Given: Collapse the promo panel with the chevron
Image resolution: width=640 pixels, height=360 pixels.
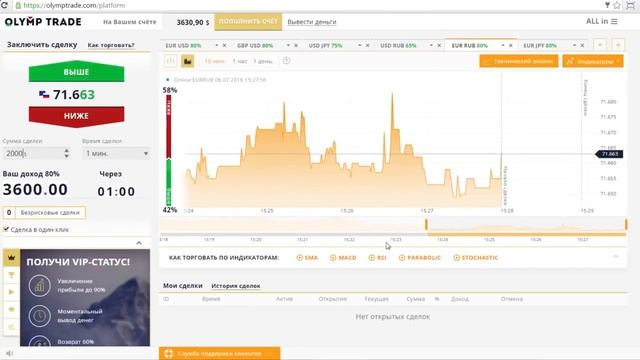Looking at the screenshot, I should (139, 243).
